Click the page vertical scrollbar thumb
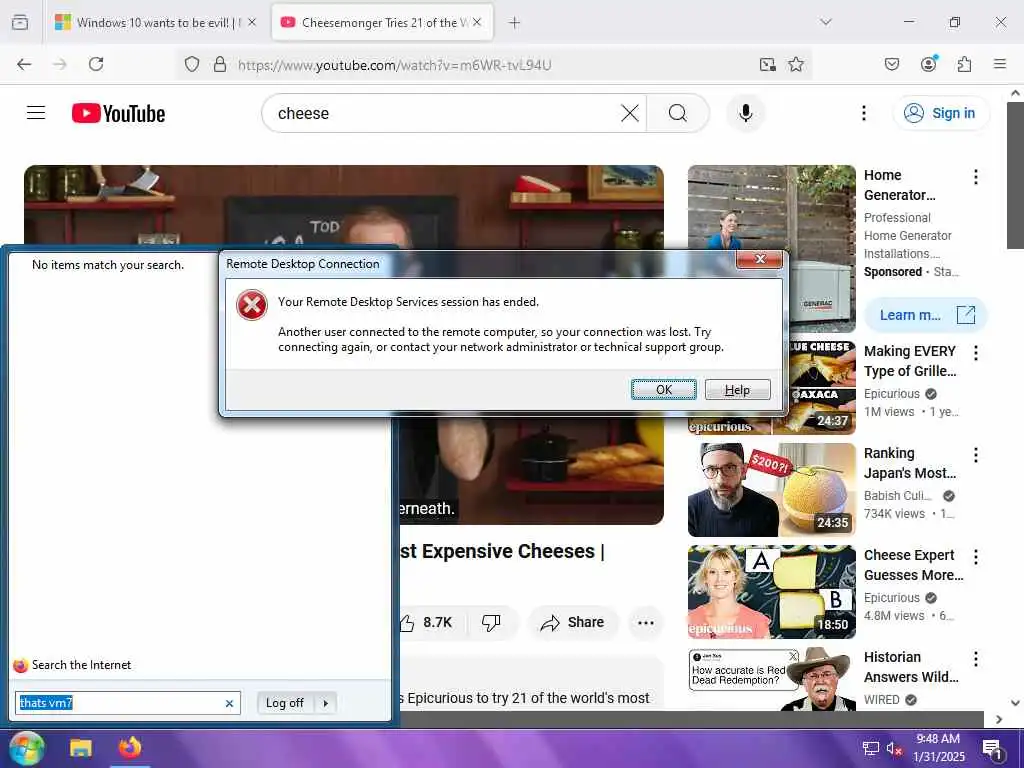 point(1016,175)
